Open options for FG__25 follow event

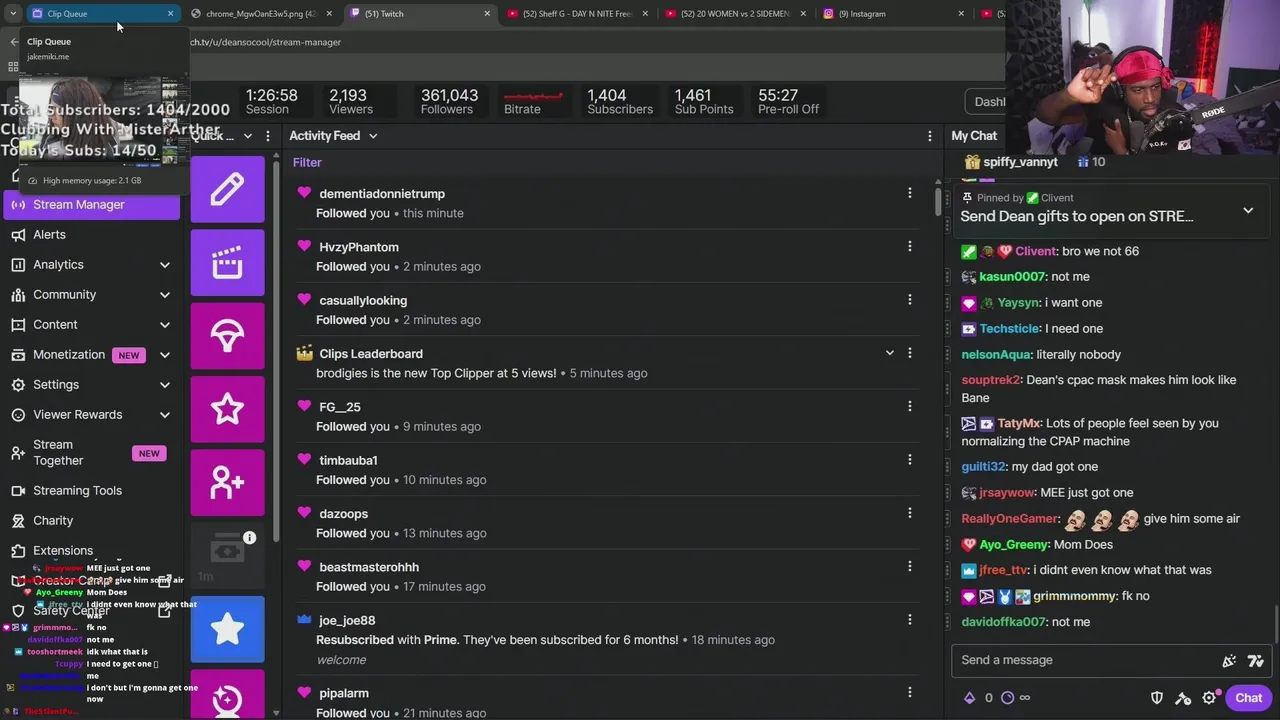tap(909, 406)
